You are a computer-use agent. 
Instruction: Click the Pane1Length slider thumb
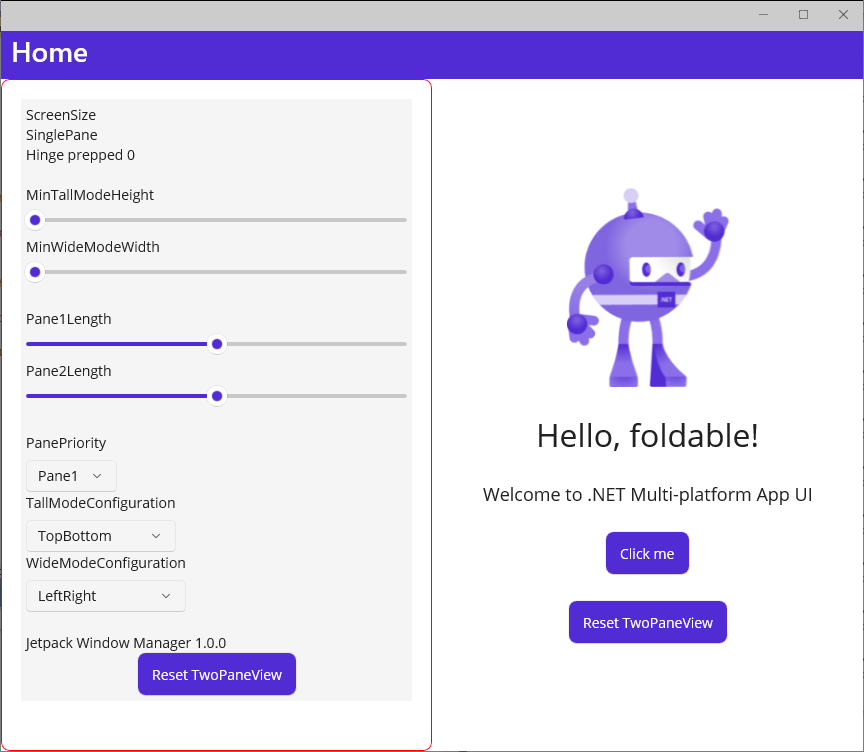pos(217,344)
